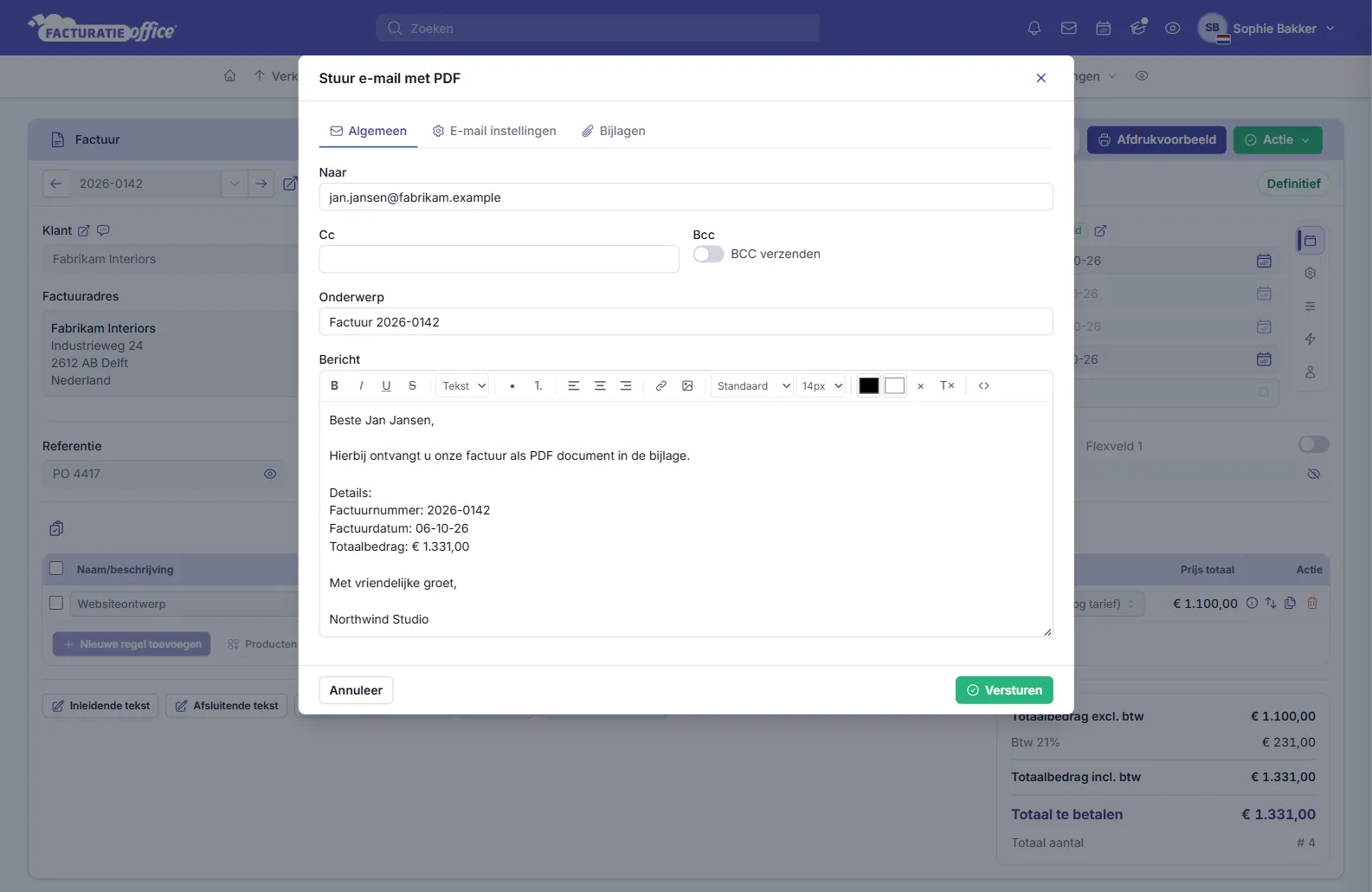
Task: Click the Annuleer button
Action: (x=356, y=690)
